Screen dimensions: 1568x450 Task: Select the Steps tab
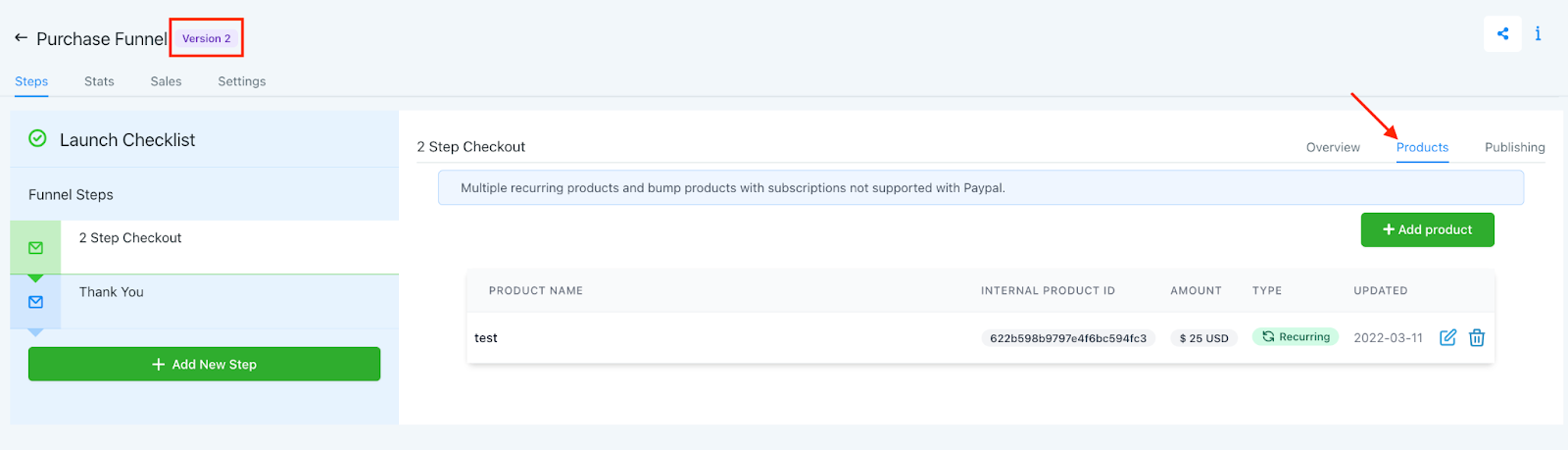coord(31,81)
